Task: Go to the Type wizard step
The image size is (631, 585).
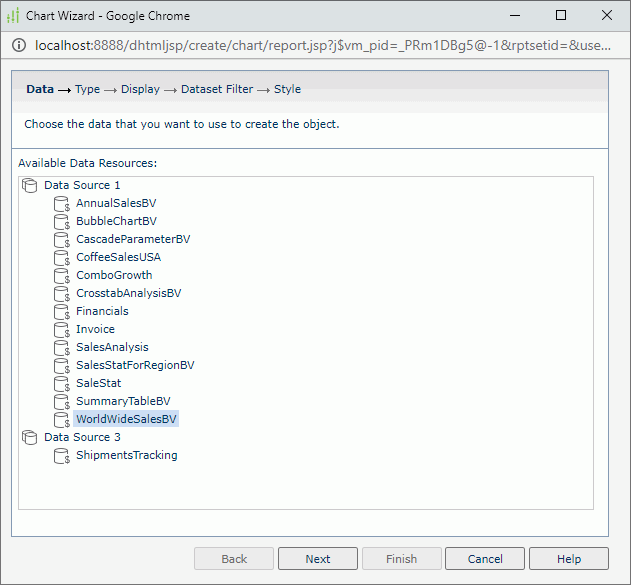Action: click(88, 89)
